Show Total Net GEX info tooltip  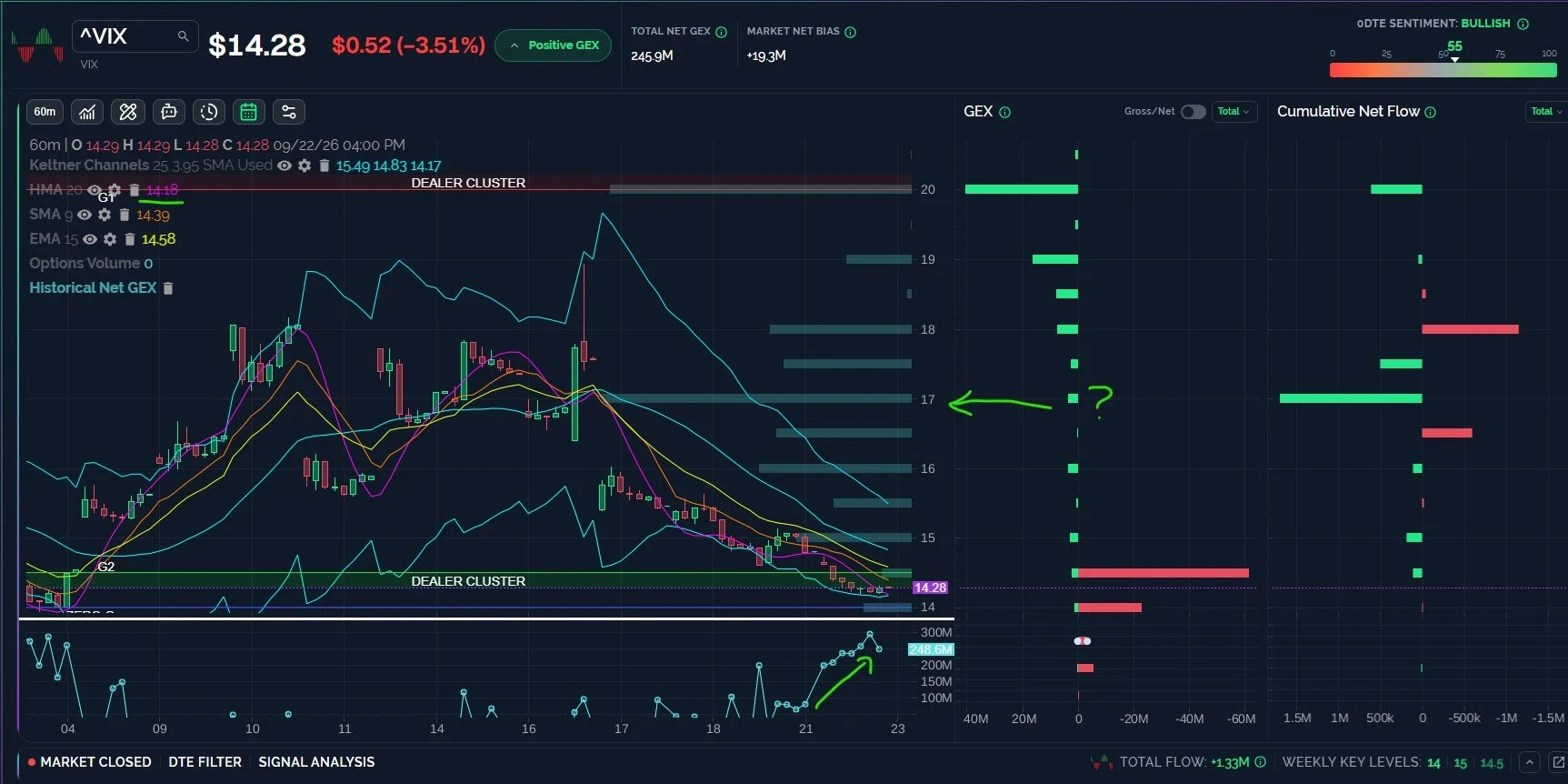(722, 32)
